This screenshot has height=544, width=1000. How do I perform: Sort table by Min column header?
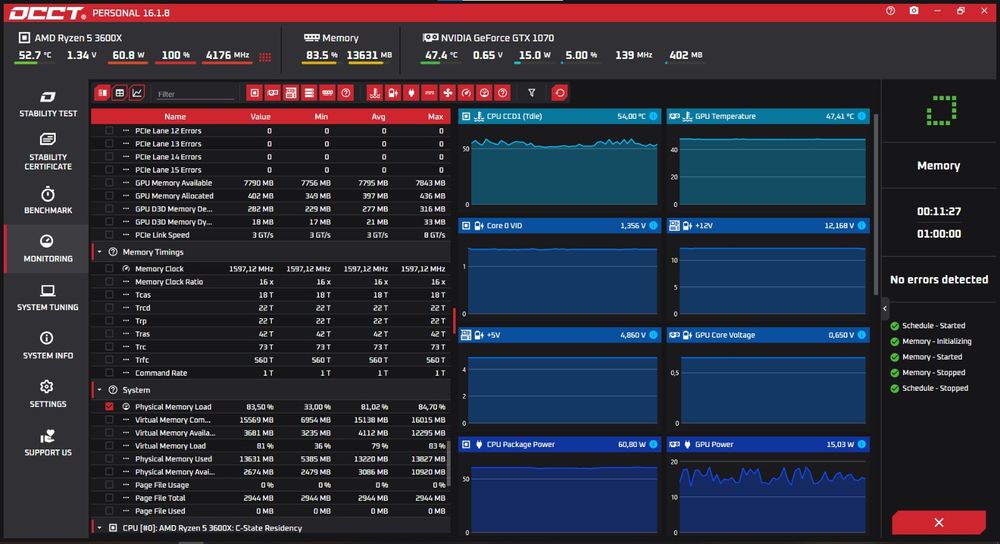(x=321, y=117)
